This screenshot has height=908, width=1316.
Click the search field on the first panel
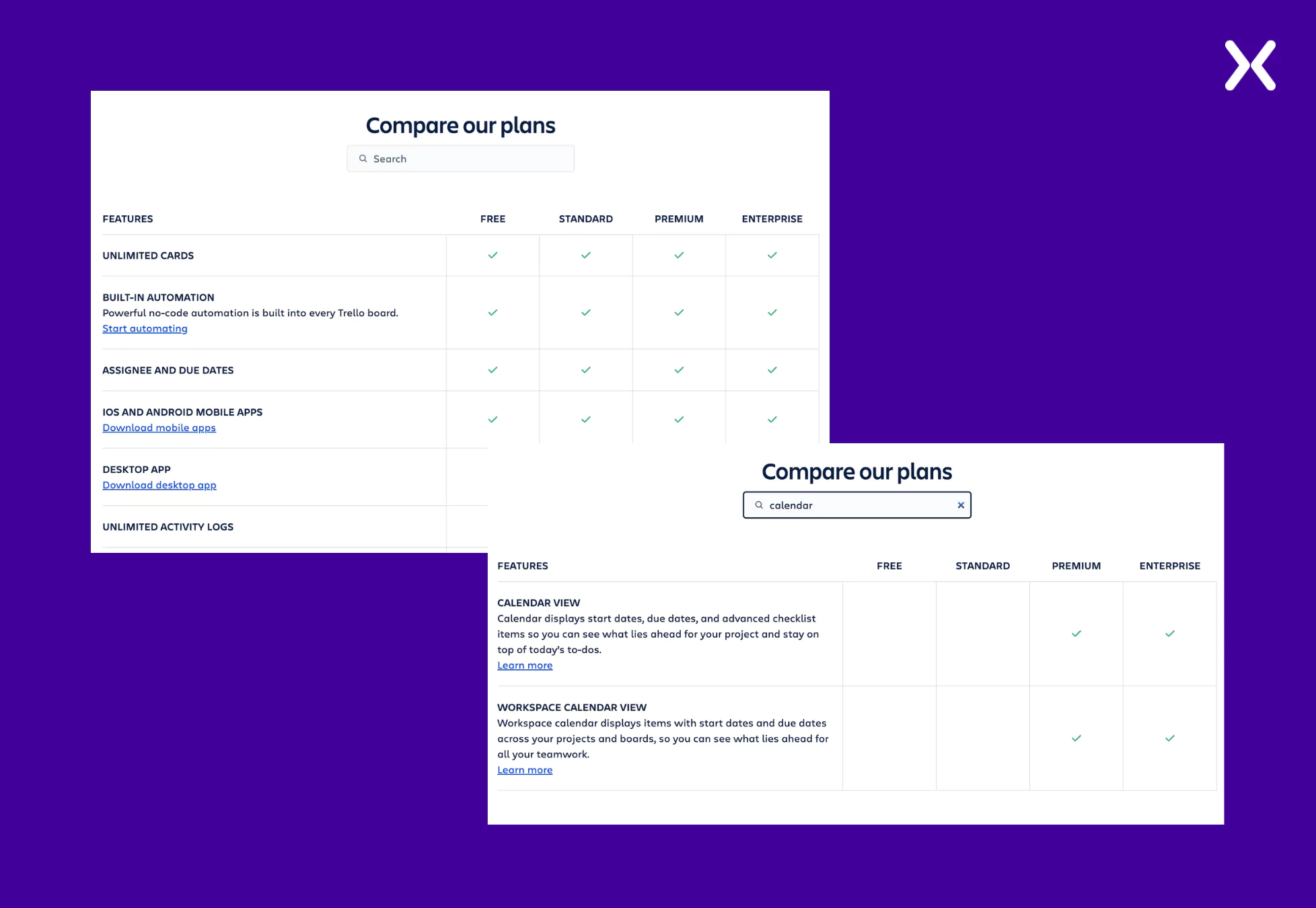pos(460,158)
